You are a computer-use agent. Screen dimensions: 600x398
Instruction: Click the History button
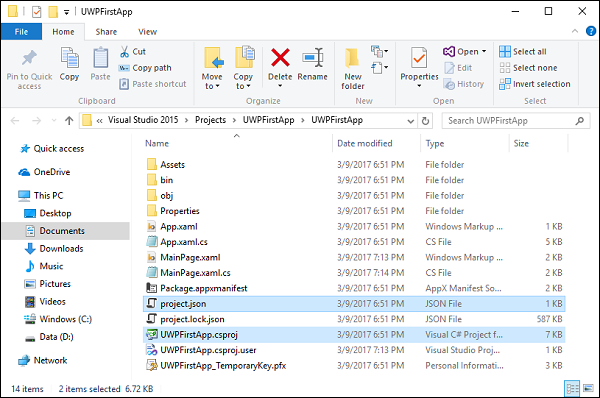coord(464,84)
